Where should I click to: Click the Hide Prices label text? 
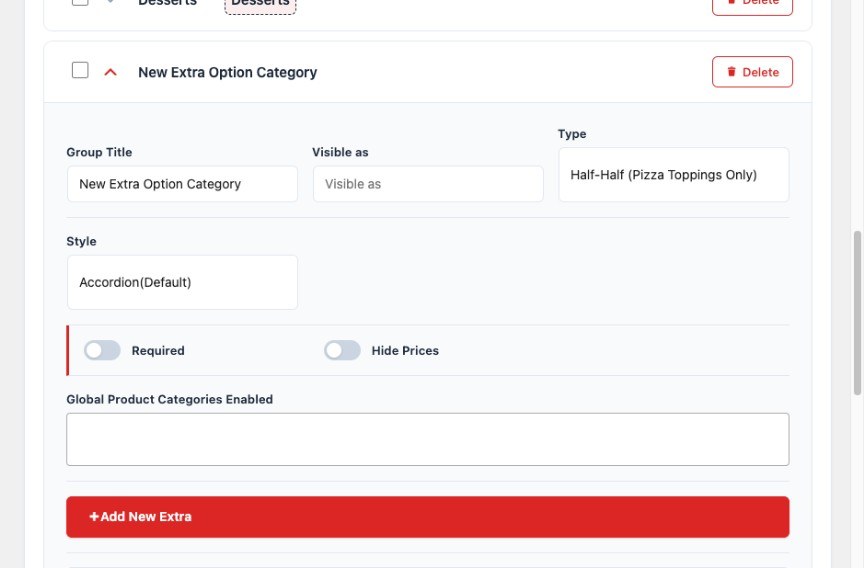tap(405, 350)
